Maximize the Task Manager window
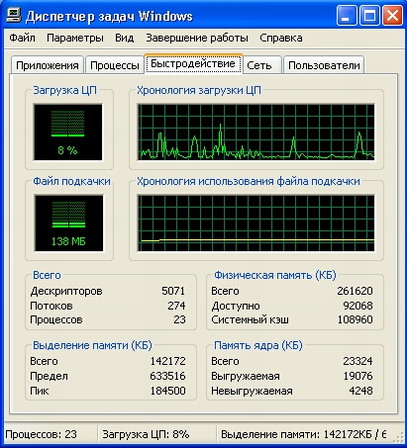 [369, 16]
